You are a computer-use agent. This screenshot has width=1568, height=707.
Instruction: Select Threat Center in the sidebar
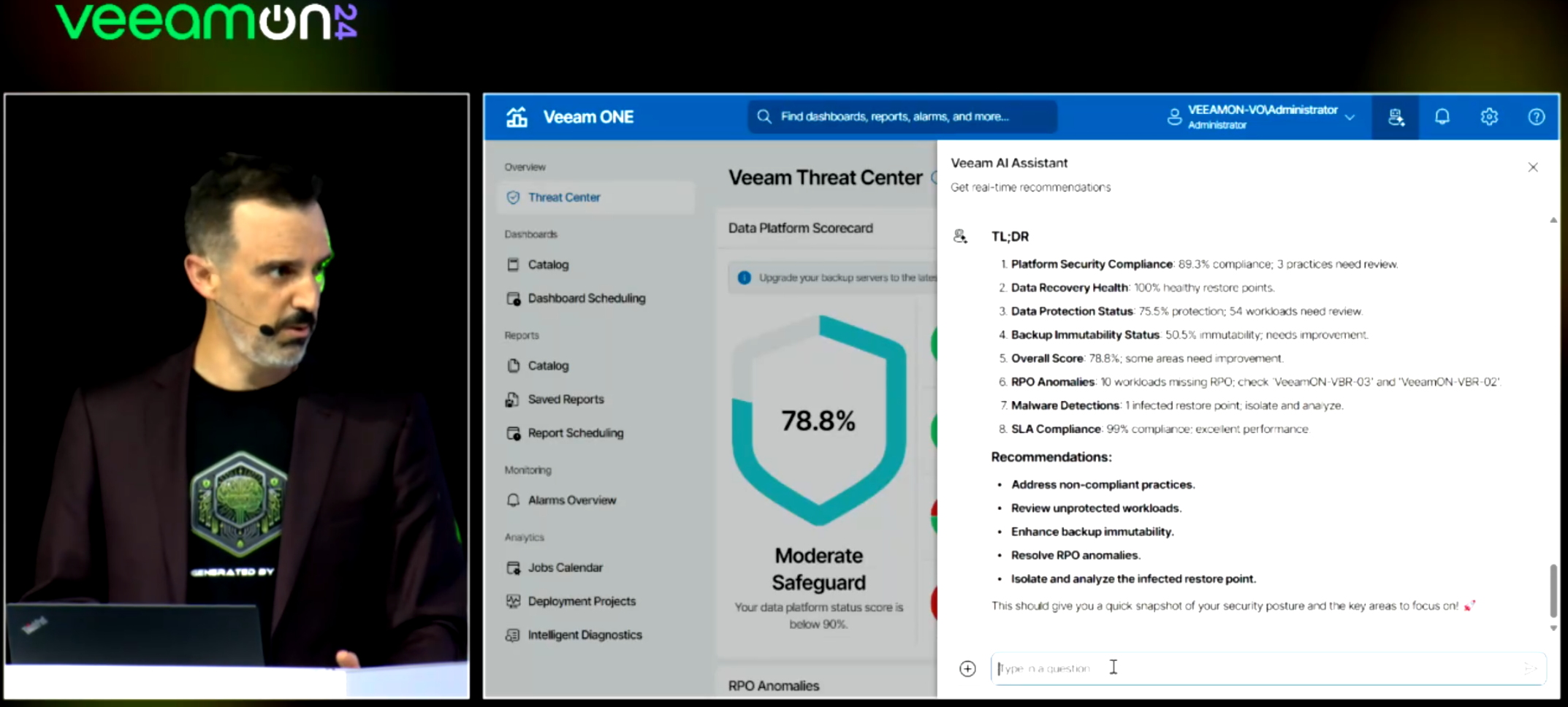point(595,197)
